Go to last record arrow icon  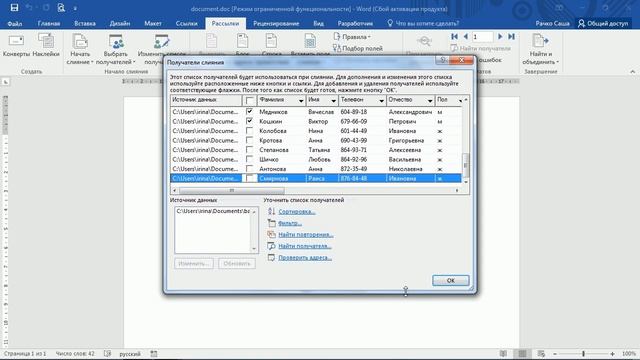[x=511, y=37]
